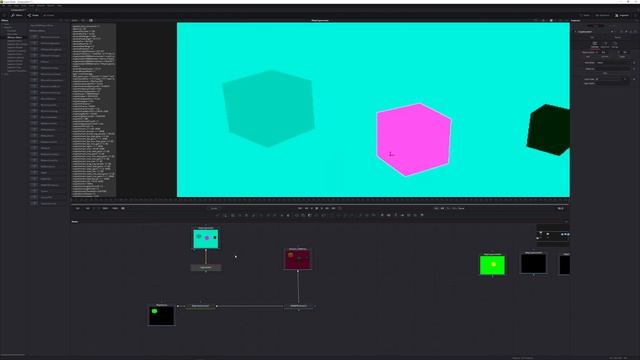Start forward playback in the transport controls
The image size is (640, 360).
click(x=322, y=208)
